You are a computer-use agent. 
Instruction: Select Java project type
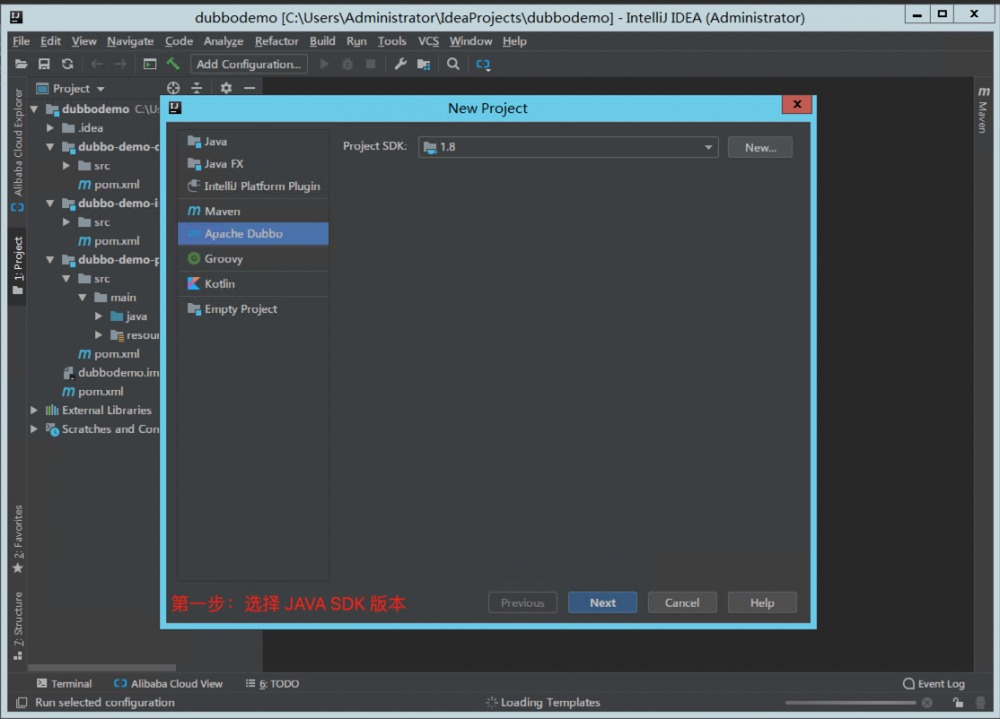(x=253, y=142)
